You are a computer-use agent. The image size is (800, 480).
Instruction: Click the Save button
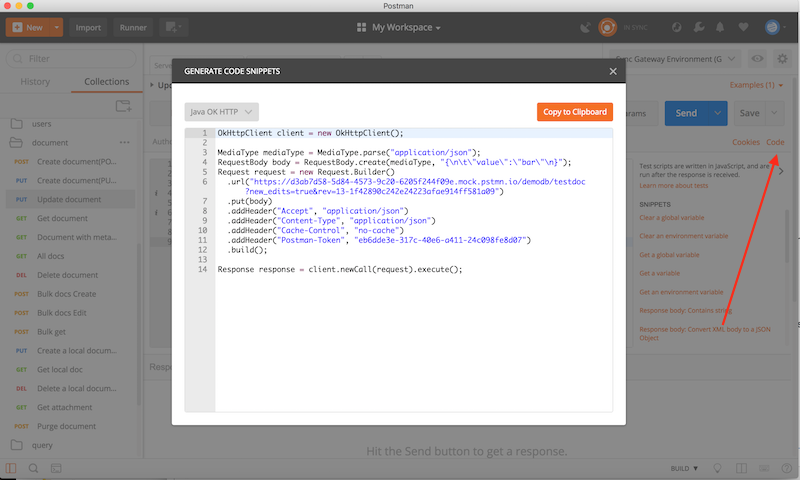click(x=749, y=113)
